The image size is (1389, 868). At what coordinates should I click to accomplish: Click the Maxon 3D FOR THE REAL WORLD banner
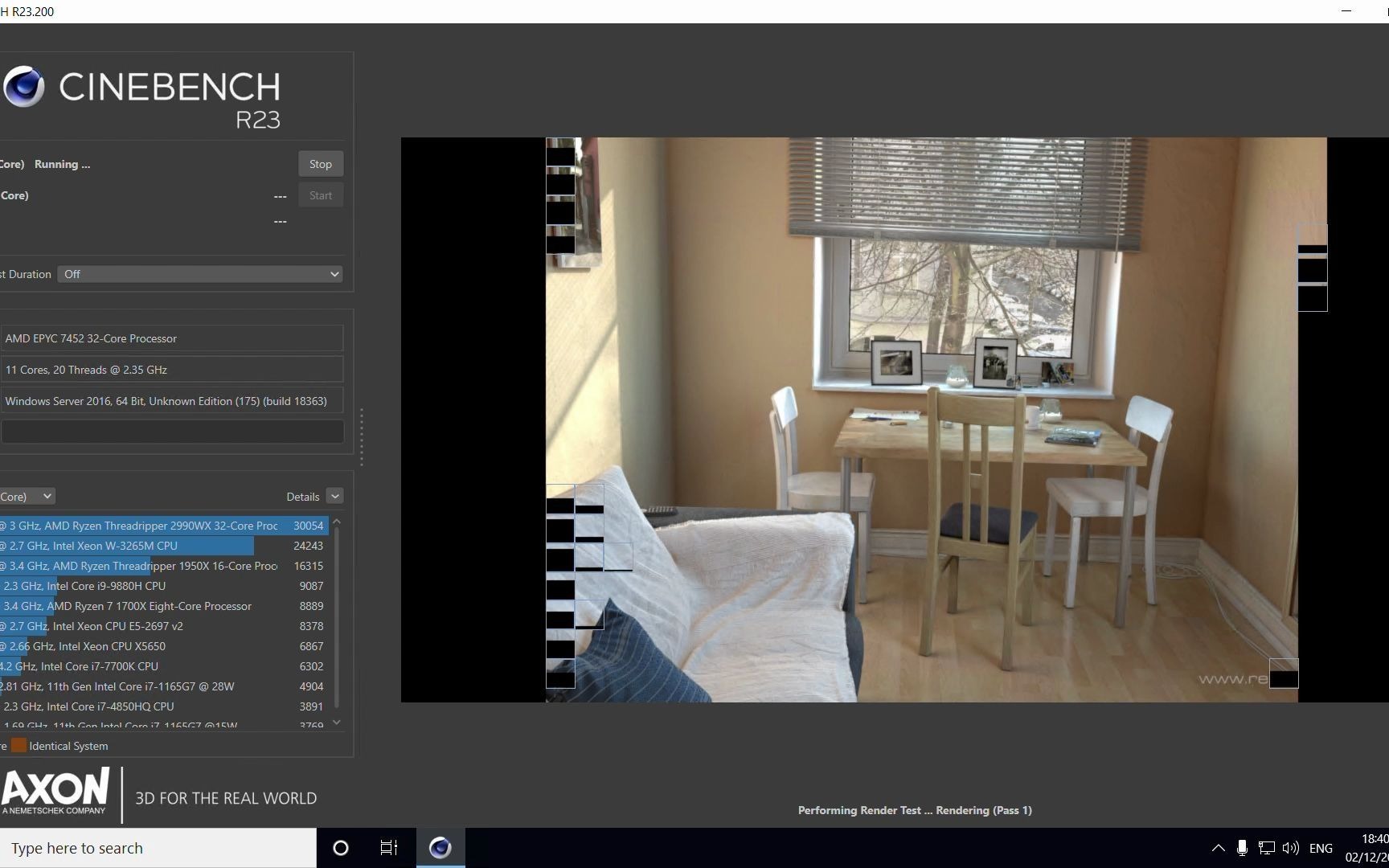[x=159, y=795]
